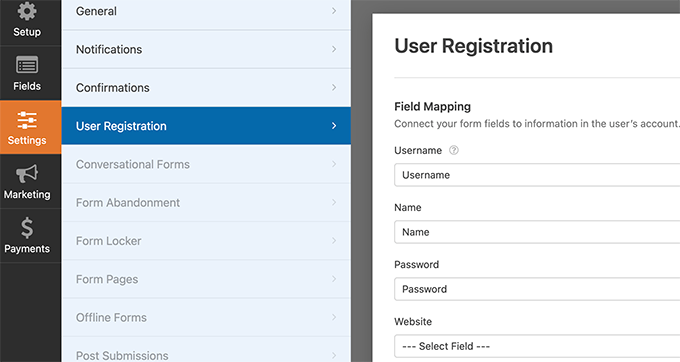Open the Setup gear icon

coord(27,11)
